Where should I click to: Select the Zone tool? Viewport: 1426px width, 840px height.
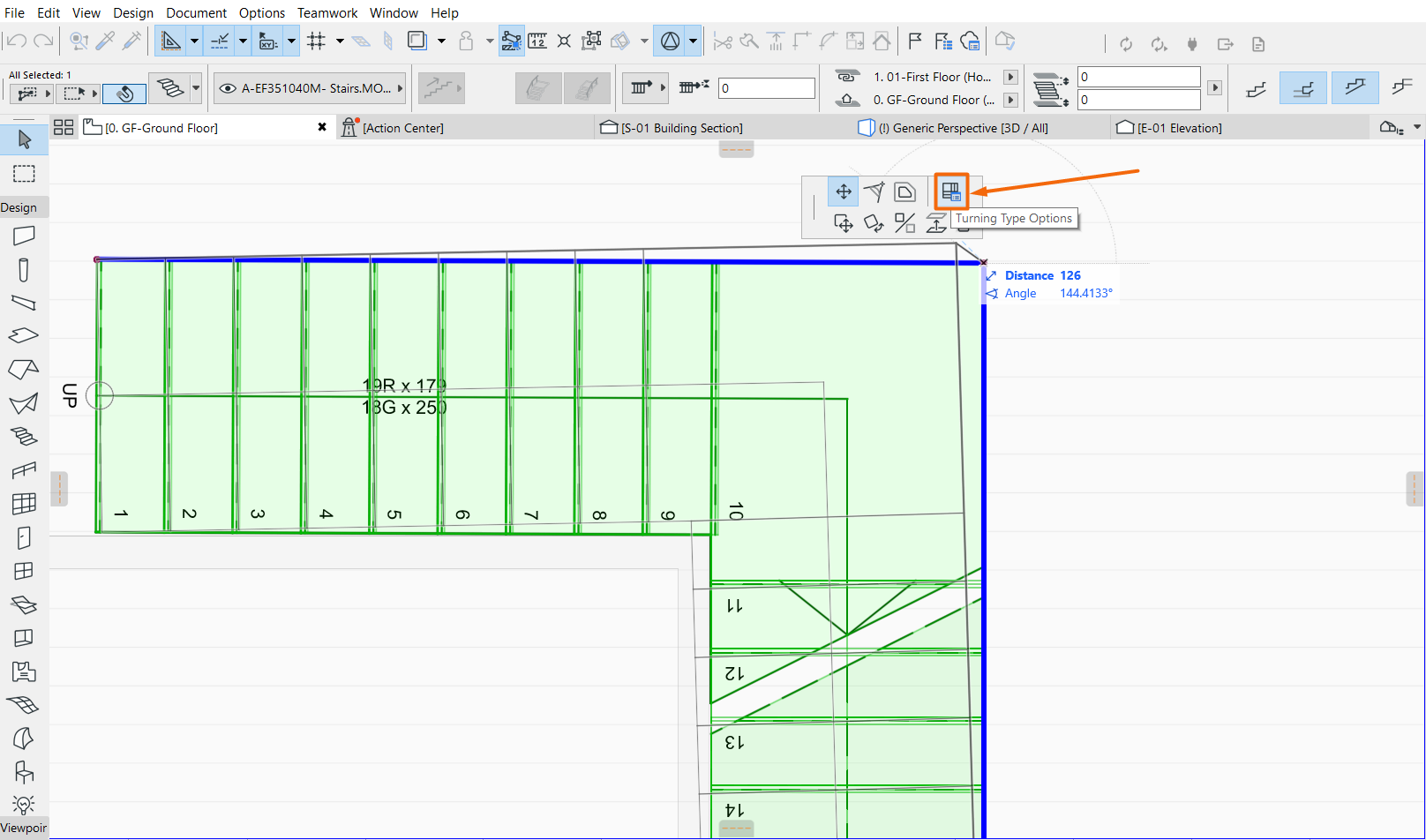[24, 671]
